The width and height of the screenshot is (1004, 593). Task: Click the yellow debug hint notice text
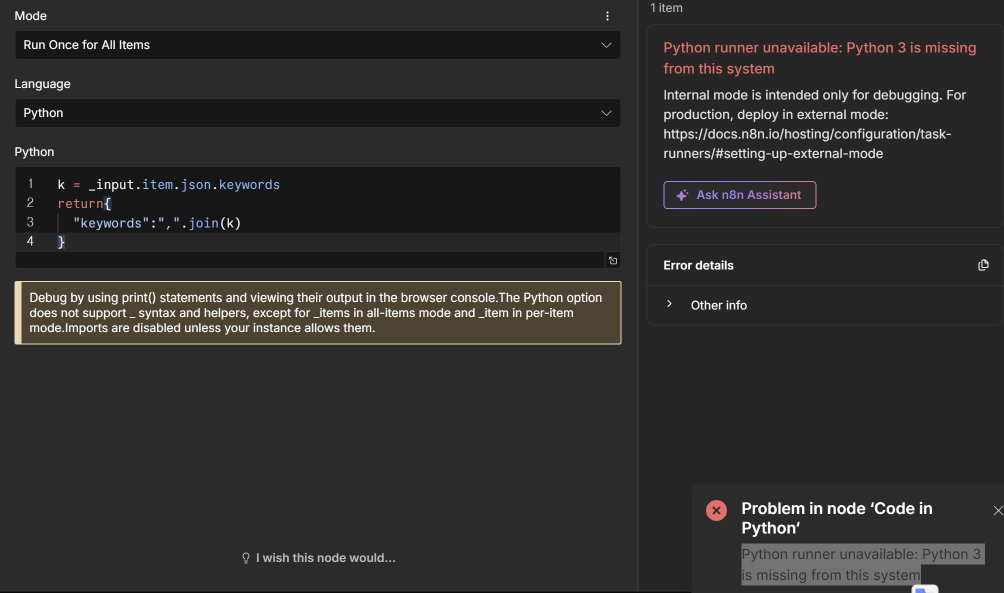point(318,313)
